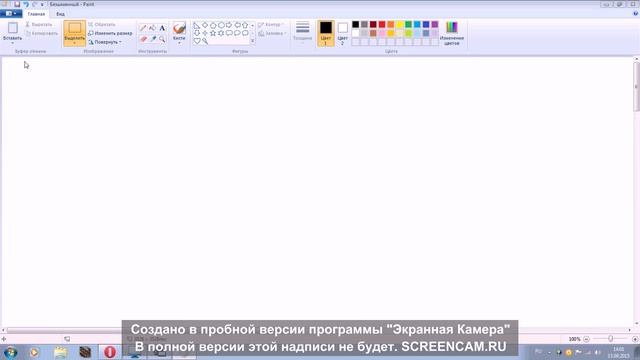Click Resize (Изменить размер) button
The width and height of the screenshot is (640, 360).
tap(110, 33)
